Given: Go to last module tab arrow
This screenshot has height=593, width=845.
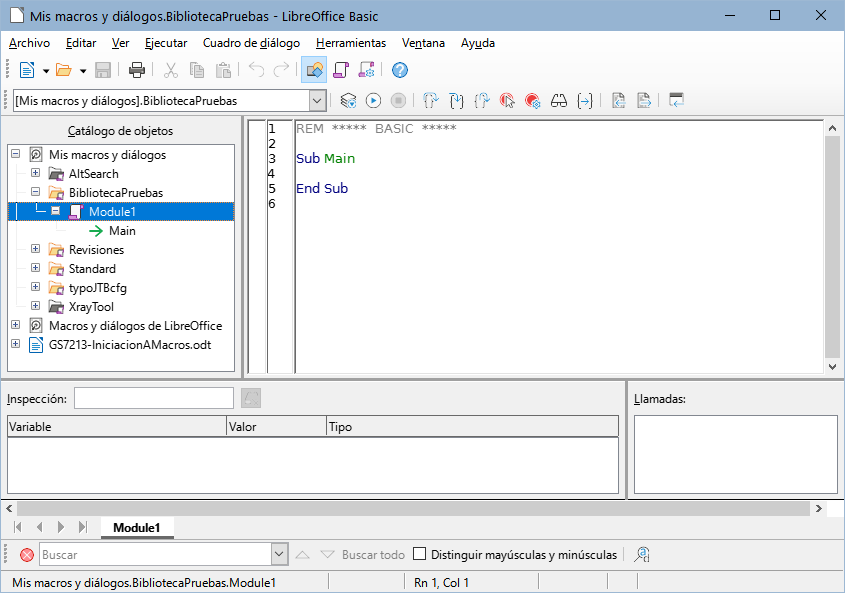Looking at the screenshot, I should [x=82, y=527].
